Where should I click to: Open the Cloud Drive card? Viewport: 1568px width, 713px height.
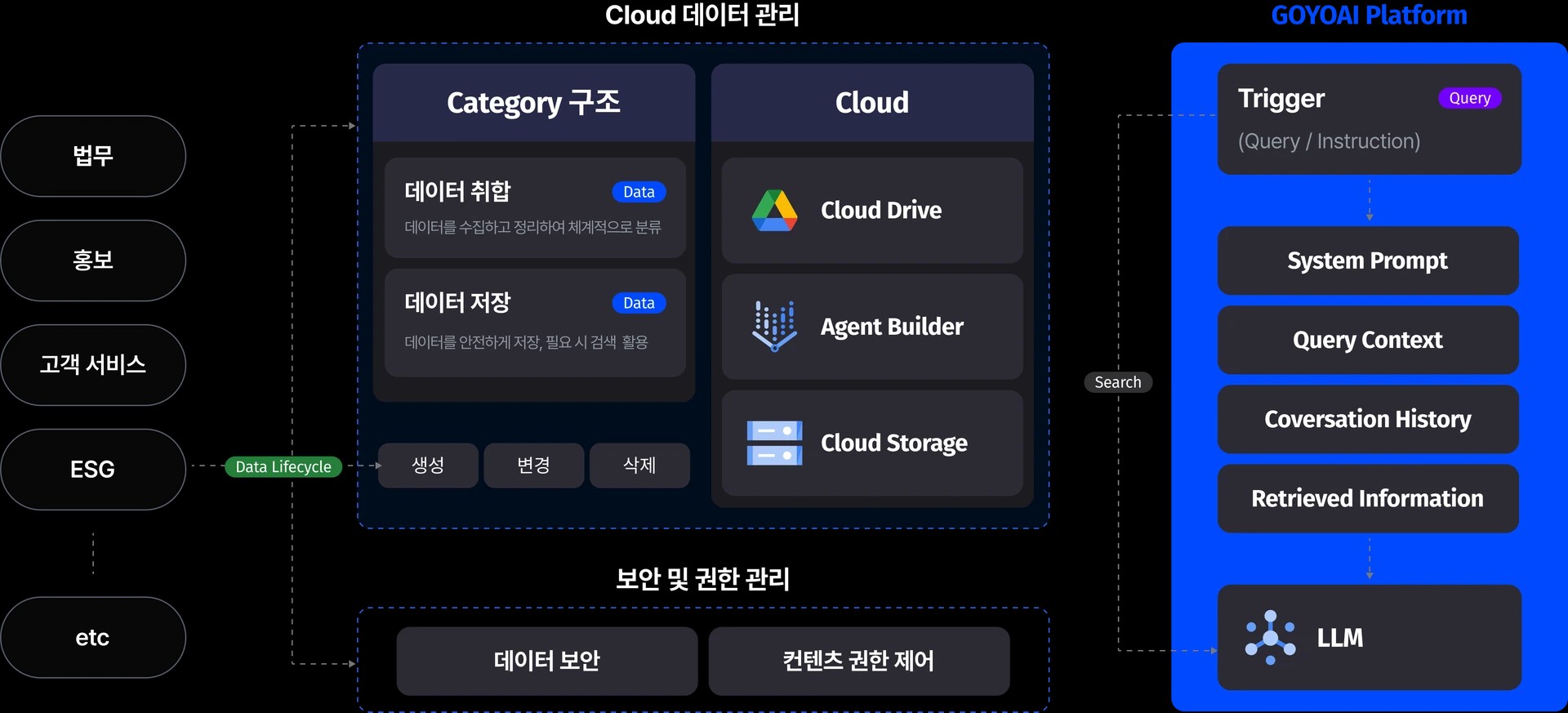(x=872, y=211)
